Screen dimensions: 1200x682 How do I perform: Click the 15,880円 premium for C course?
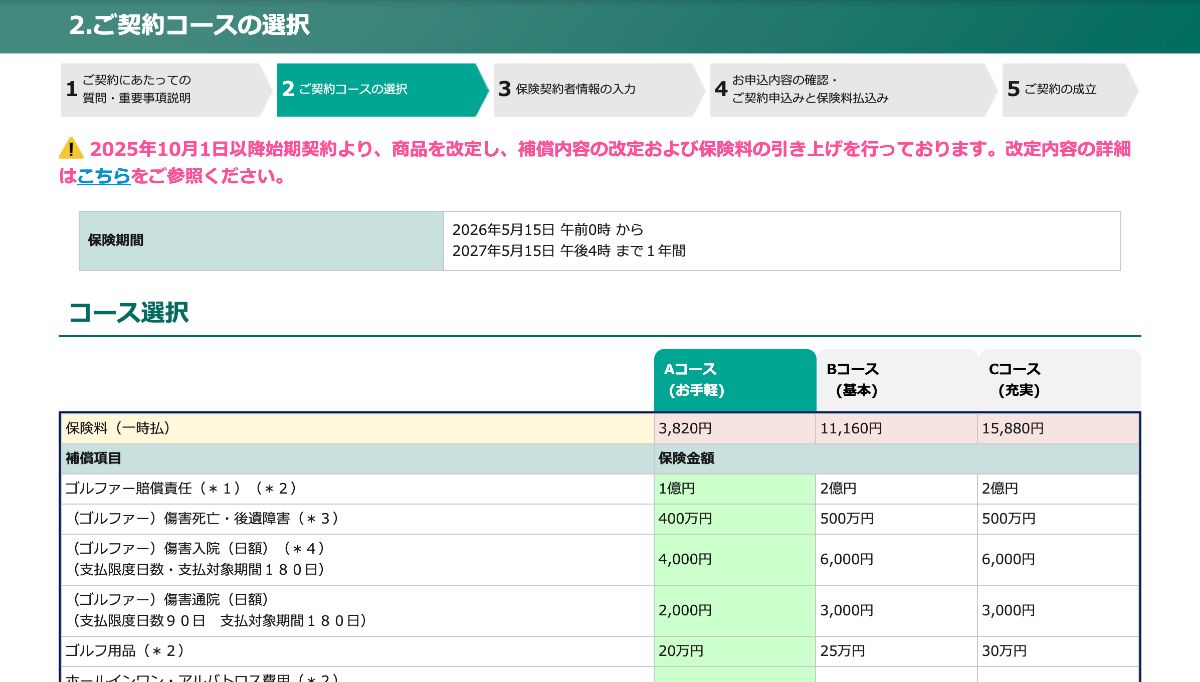coord(1013,428)
